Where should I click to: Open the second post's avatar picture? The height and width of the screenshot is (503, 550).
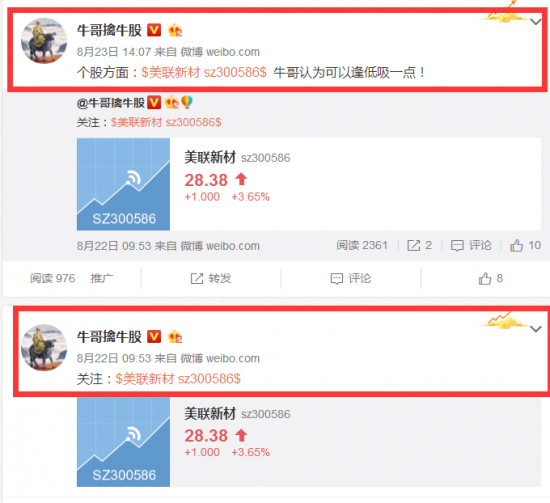tap(44, 347)
